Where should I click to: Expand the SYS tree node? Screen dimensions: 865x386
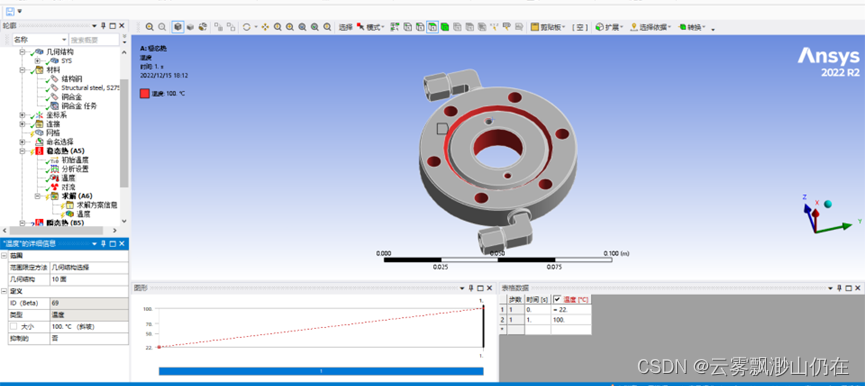tap(37, 61)
